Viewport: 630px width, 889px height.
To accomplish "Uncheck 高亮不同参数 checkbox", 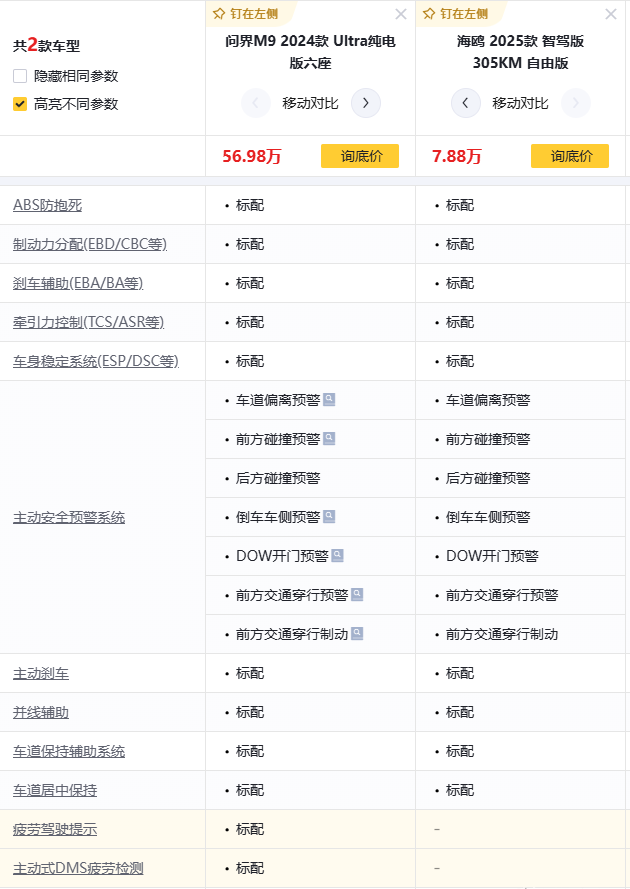I will pos(20,104).
